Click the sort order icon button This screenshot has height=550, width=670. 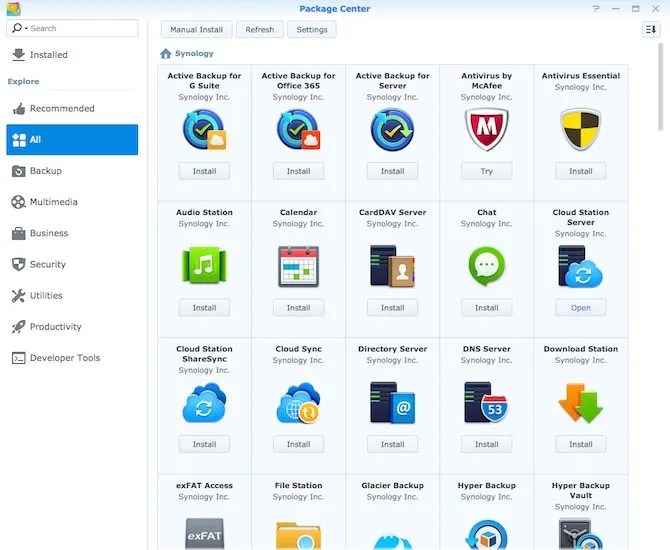(x=651, y=29)
